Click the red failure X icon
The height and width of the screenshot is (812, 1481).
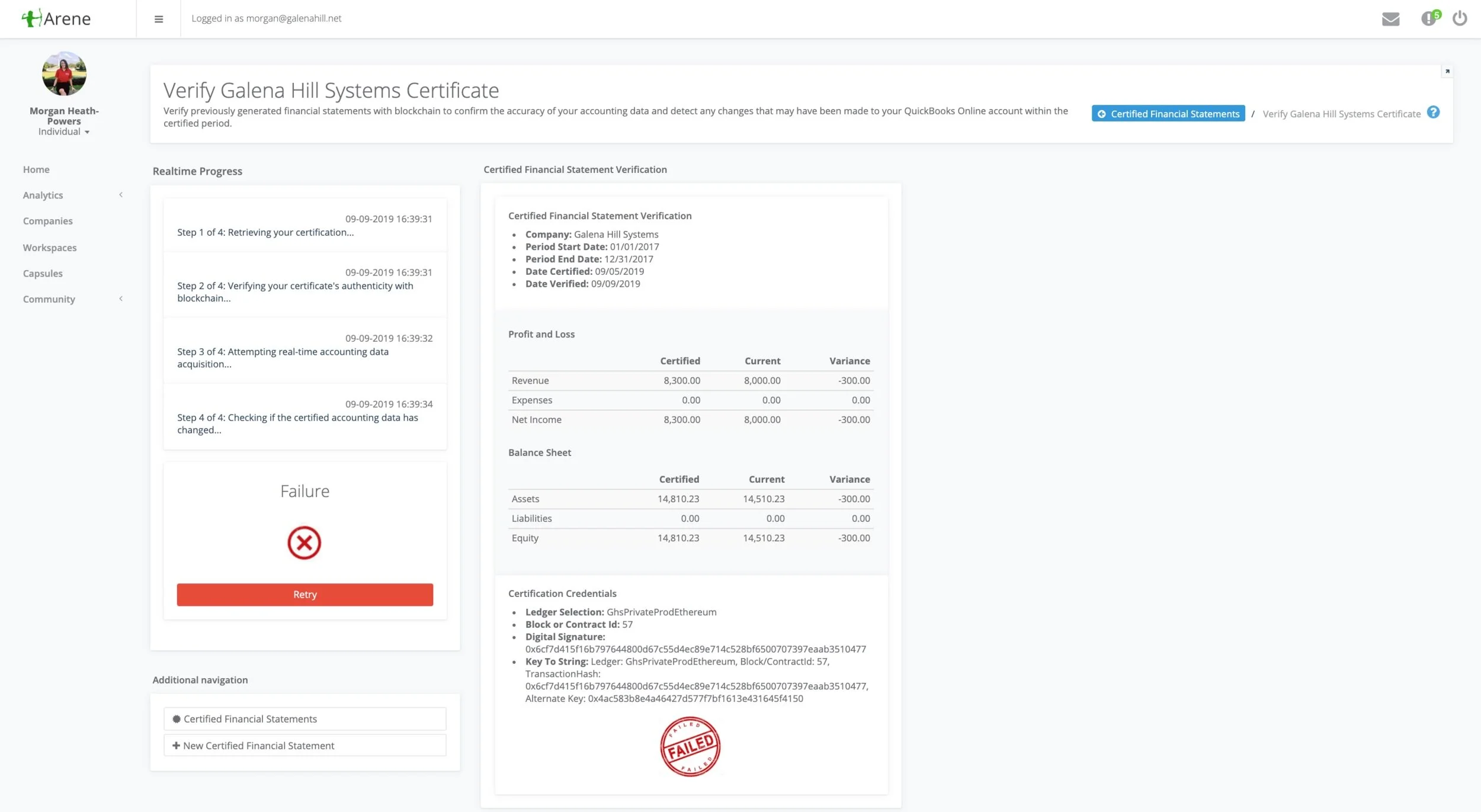click(304, 543)
